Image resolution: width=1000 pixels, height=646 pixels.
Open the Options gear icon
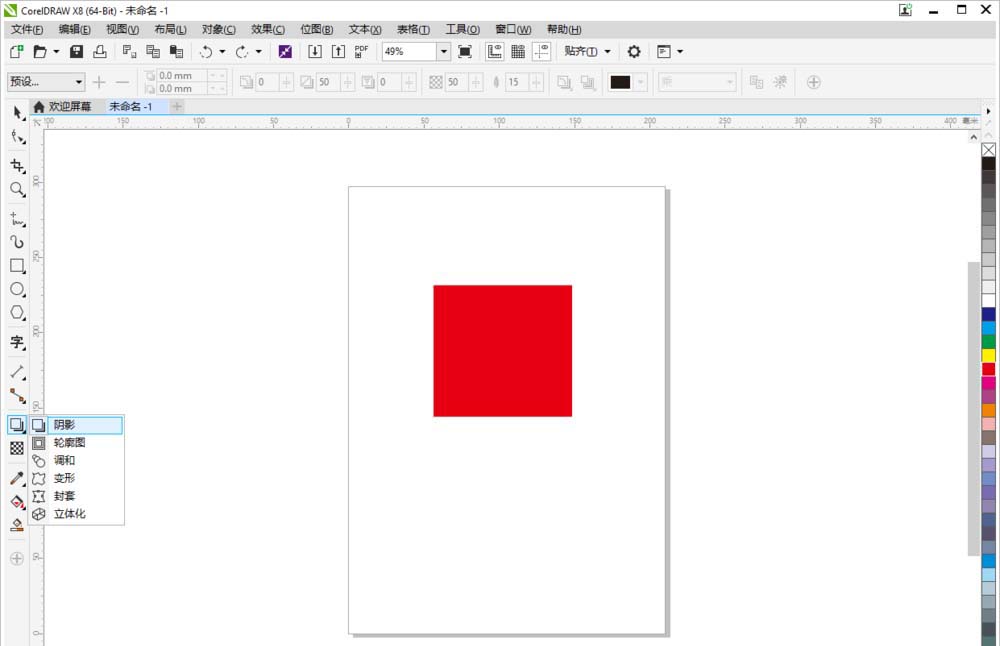coord(633,51)
